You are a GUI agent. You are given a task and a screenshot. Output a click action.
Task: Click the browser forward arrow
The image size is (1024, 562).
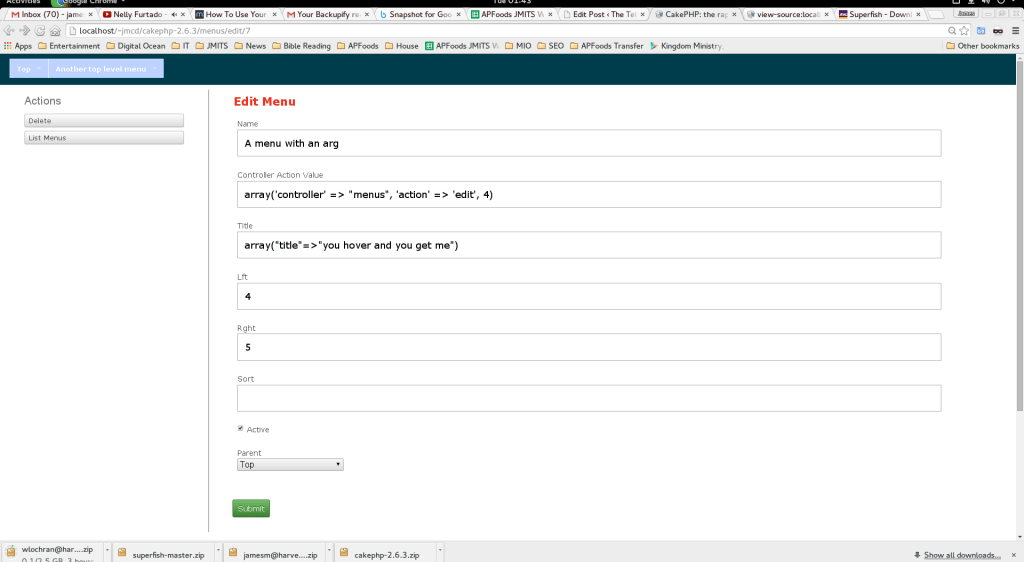(x=24, y=31)
